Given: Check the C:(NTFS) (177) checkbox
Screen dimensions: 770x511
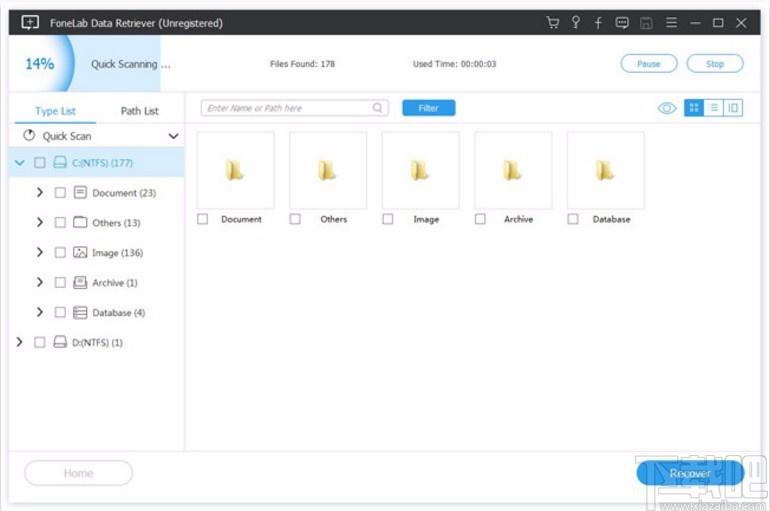Looking at the screenshot, I should [40, 162].
